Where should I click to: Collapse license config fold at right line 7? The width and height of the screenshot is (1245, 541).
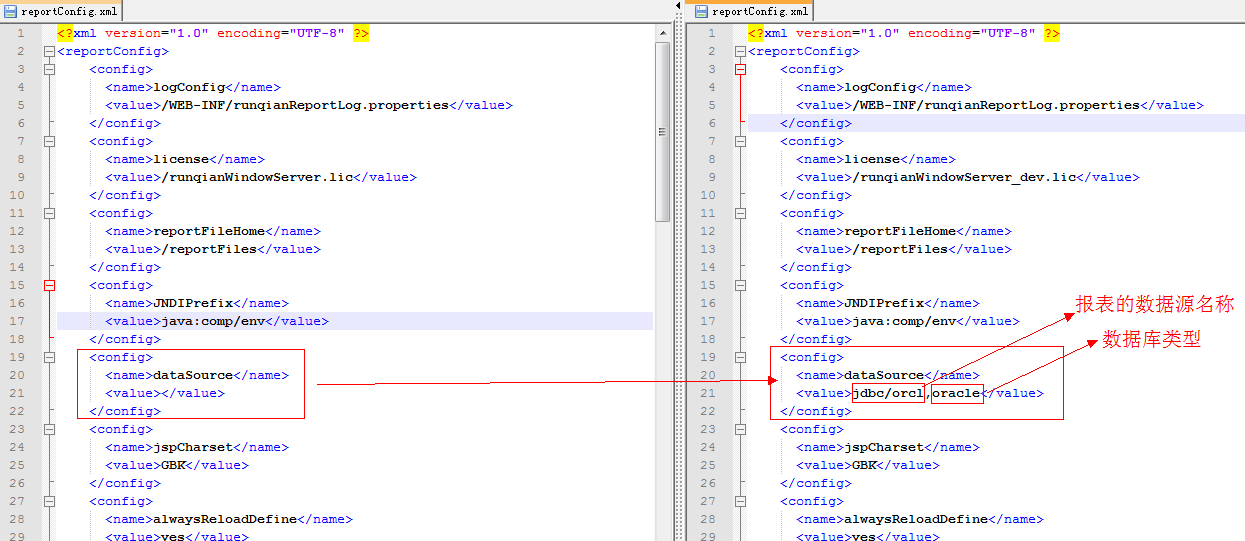pyautogui.click(x=740, y=142)
